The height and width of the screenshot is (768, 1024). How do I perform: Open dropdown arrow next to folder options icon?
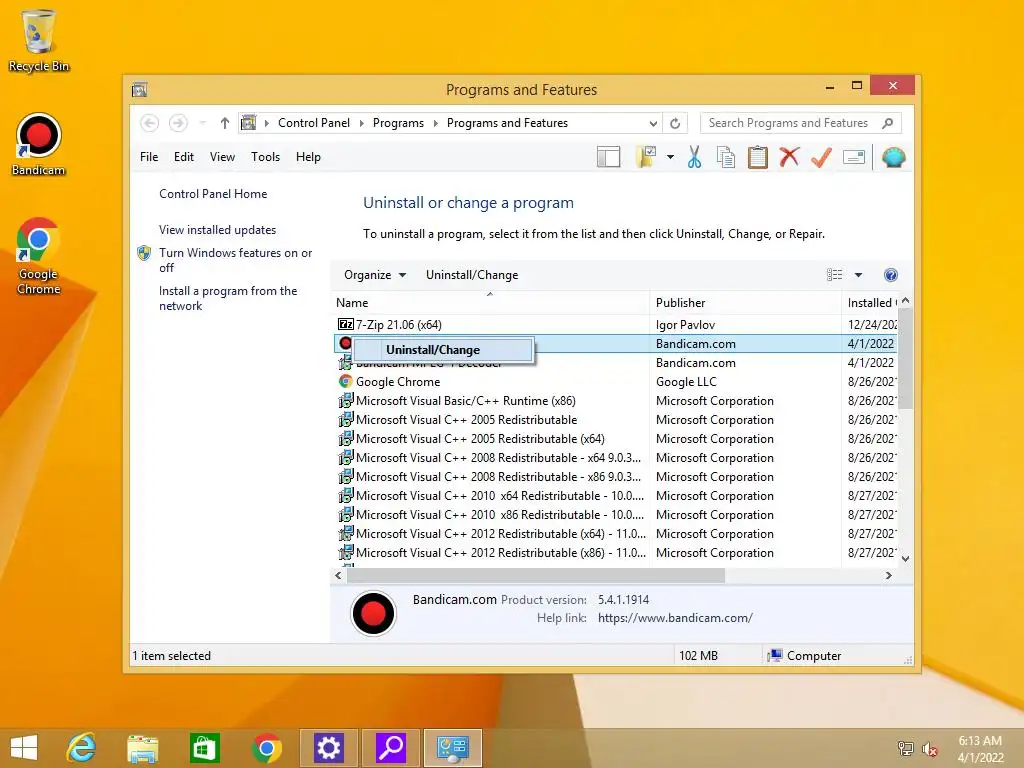tap(670, 157)
